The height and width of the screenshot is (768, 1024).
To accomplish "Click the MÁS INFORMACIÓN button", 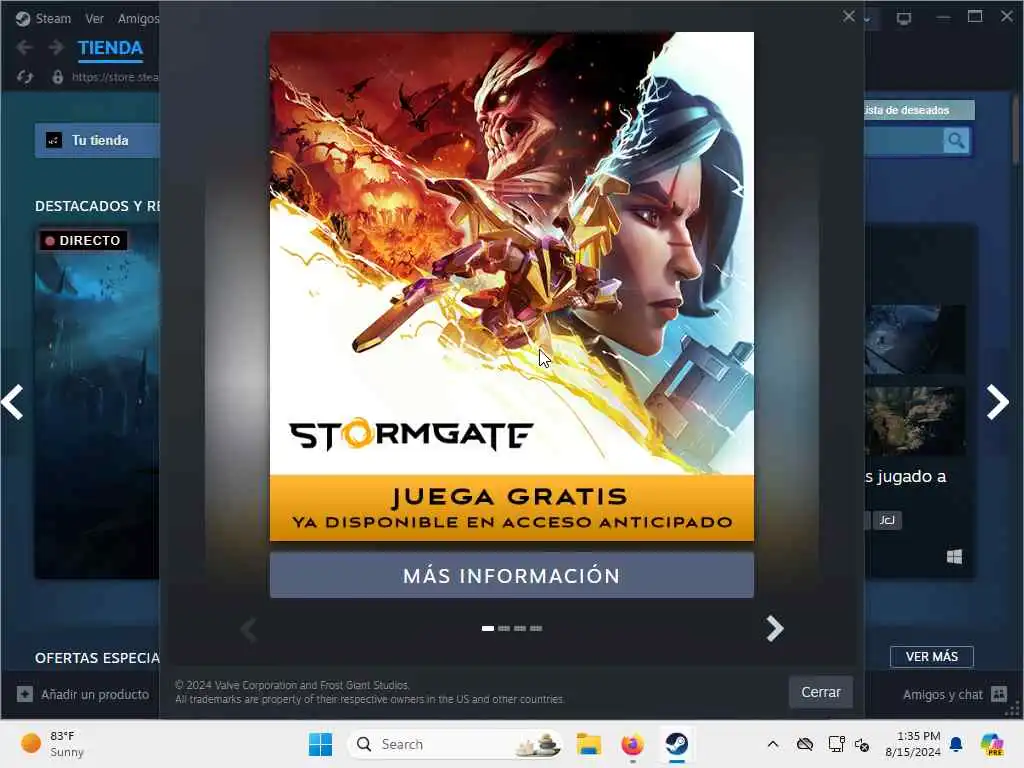I will pyautogui.click(x=511, y=575).
